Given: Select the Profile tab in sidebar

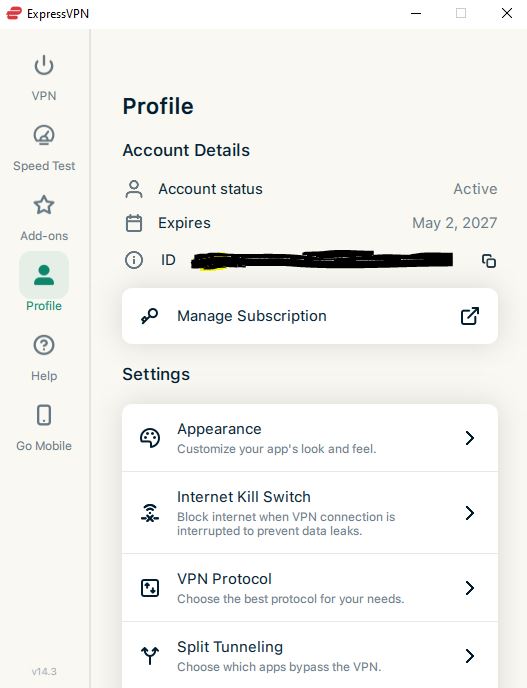Looking at the screenshot, I should tap(44, 283).
